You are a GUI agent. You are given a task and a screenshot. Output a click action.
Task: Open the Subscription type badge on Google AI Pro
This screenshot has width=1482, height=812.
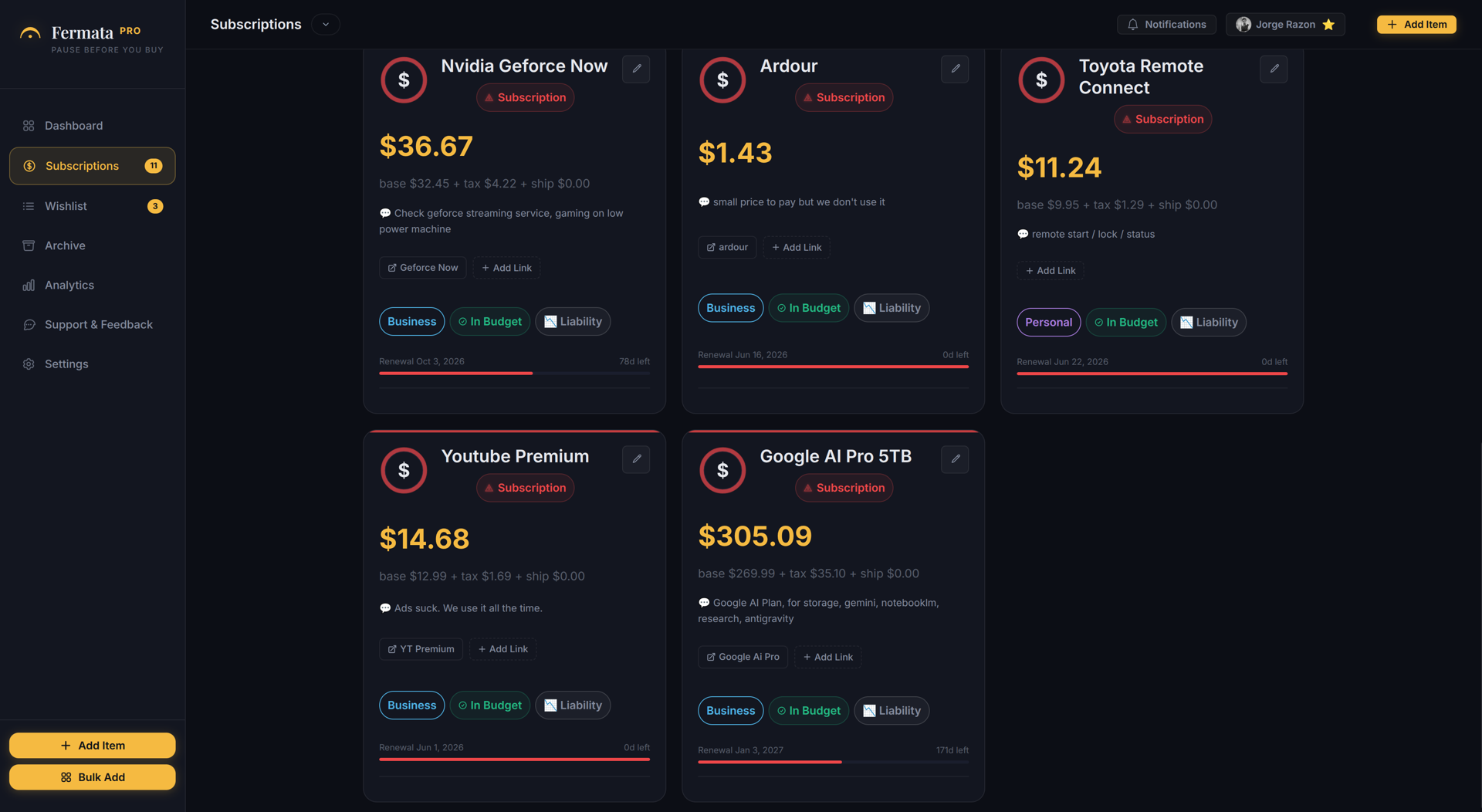(x=844, y=488)
